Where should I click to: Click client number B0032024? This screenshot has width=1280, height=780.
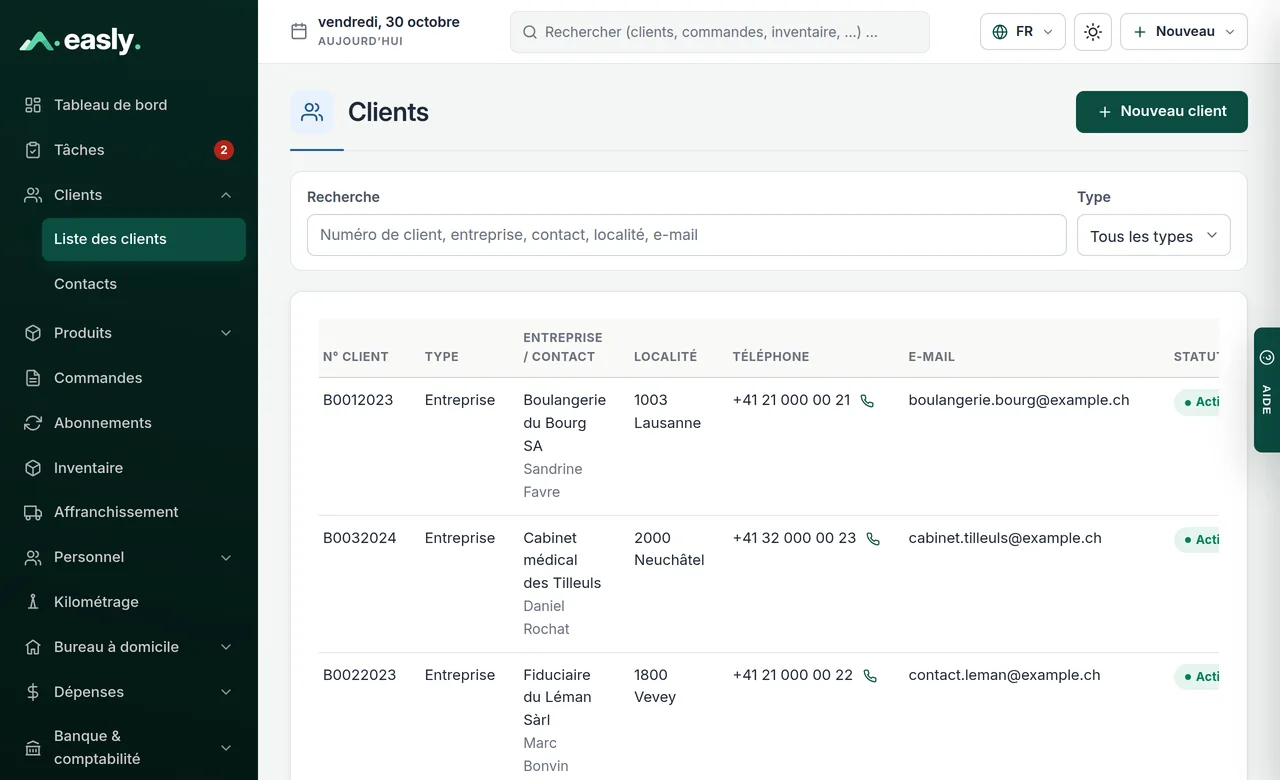[359, 538]
